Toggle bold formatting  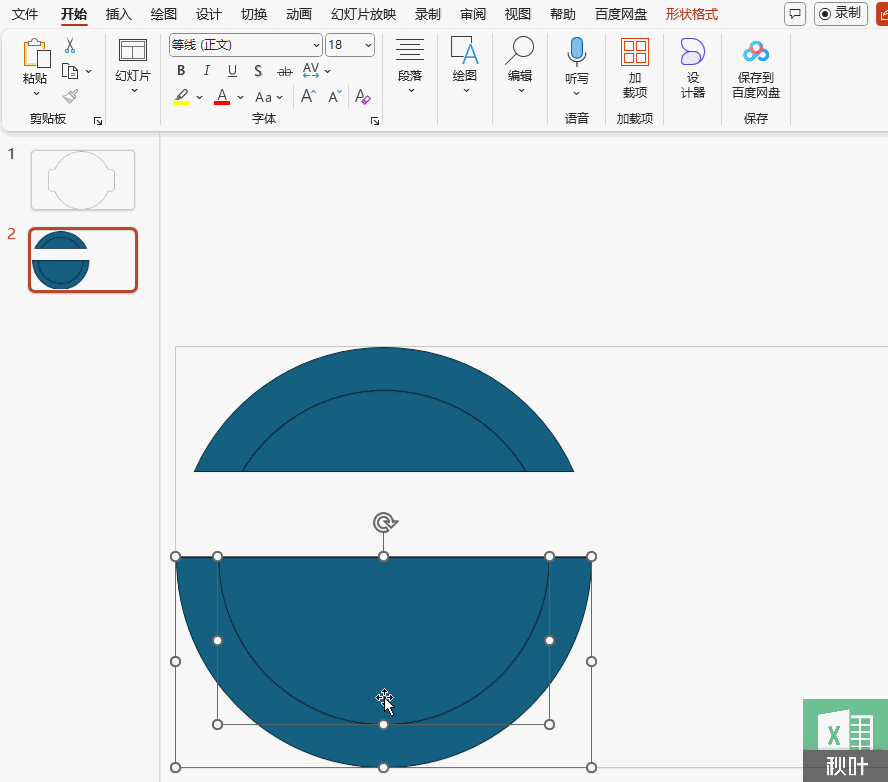point(181,71)
